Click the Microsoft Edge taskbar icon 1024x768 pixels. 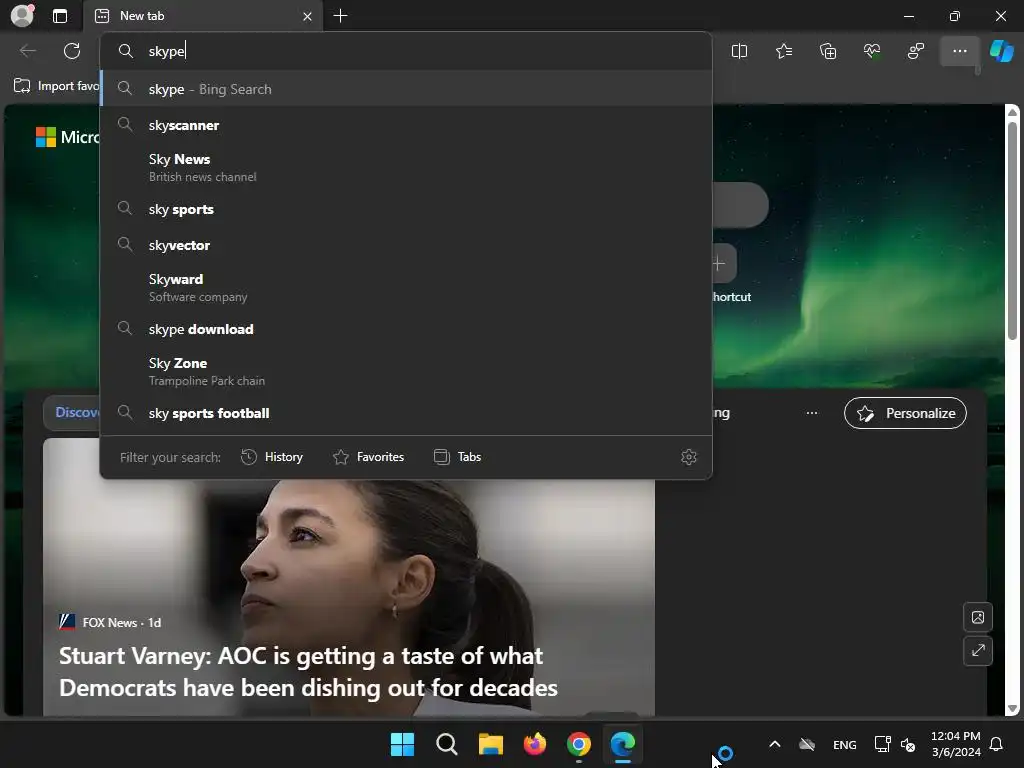(x=622, y=744)
